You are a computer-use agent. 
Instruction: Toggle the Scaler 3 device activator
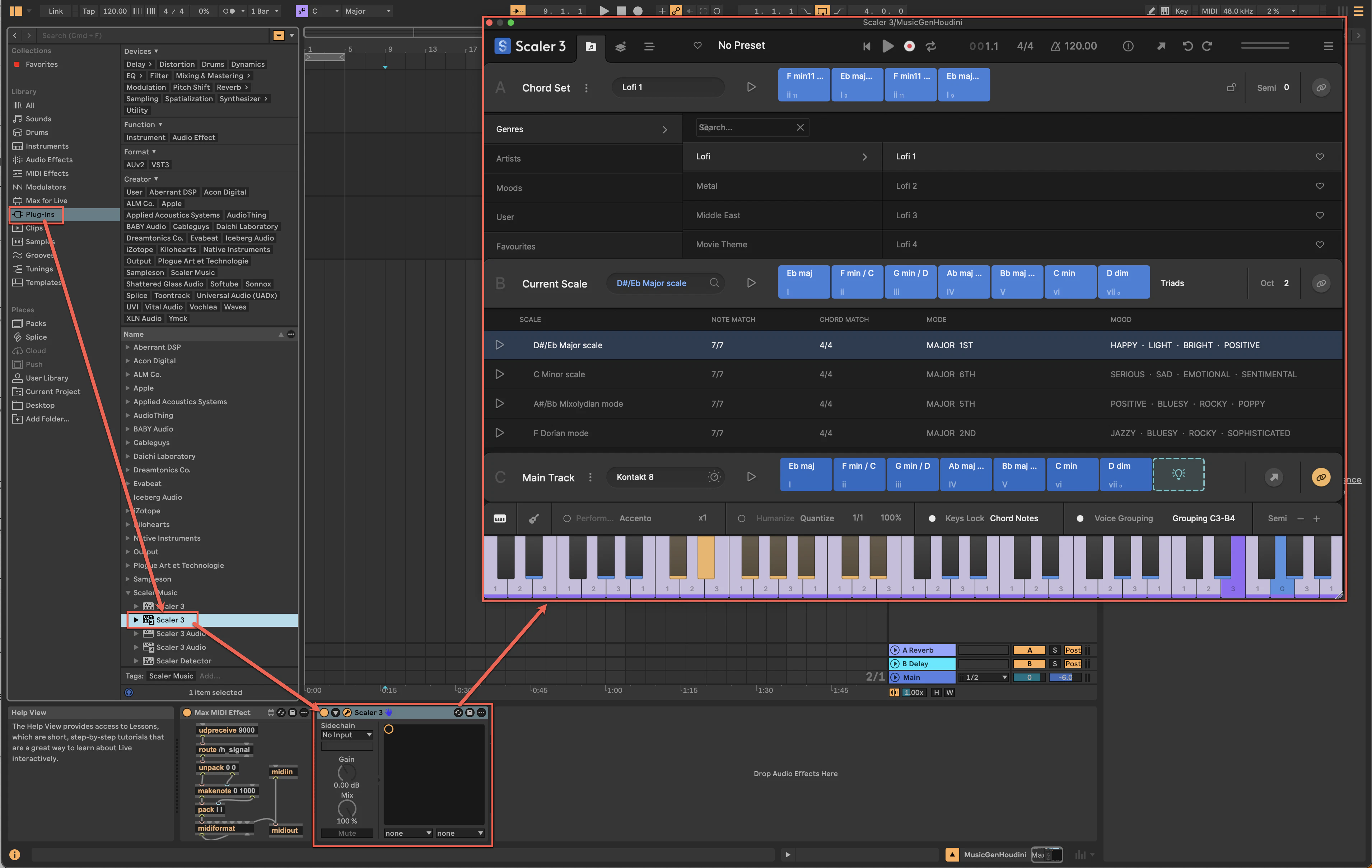[324, 713]
